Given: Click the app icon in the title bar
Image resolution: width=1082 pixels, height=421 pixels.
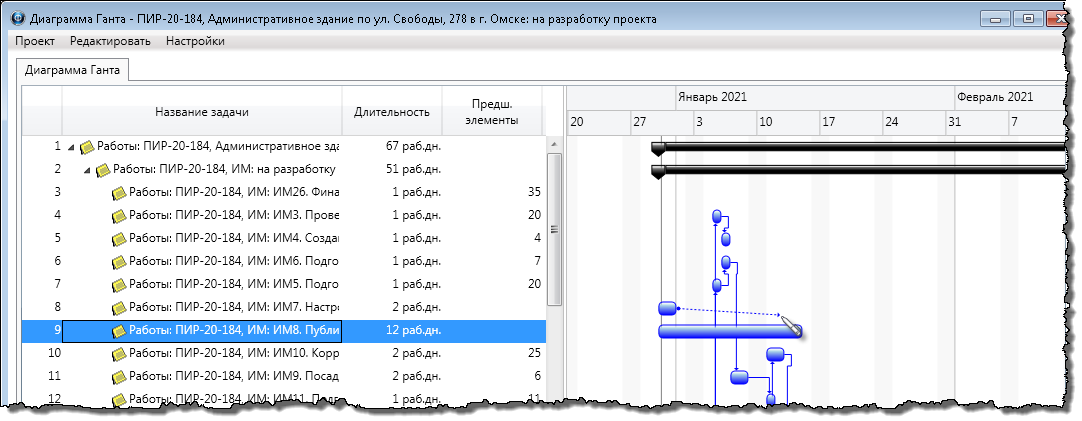Looking at the screenshot, I should (15, 19).
